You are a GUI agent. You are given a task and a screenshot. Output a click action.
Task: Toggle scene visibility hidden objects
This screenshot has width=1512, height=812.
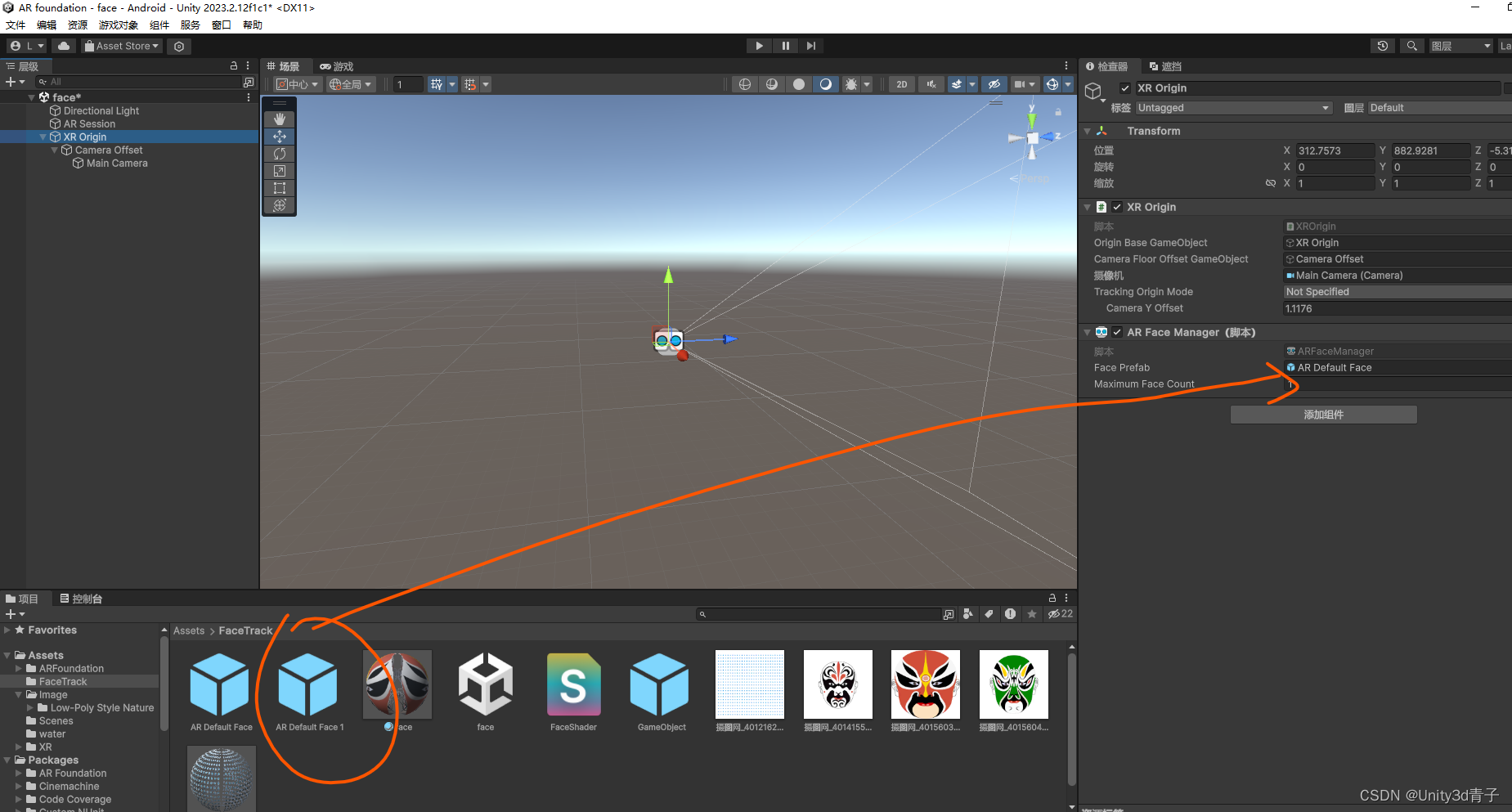pyautogui.click(x=994, y=84)
